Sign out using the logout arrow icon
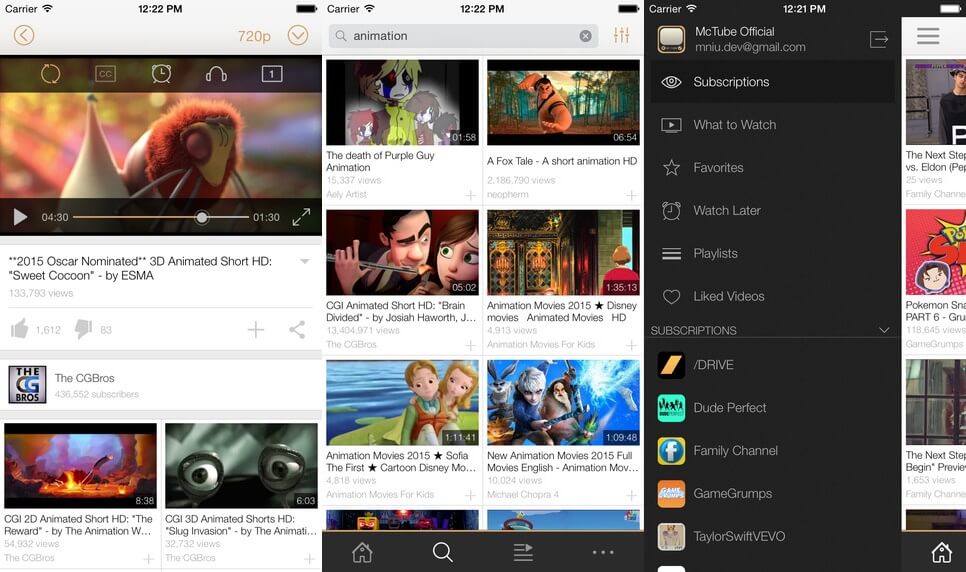Image resolution: width=966 pixels, height=572 pixels. click(x=879, y=39)
